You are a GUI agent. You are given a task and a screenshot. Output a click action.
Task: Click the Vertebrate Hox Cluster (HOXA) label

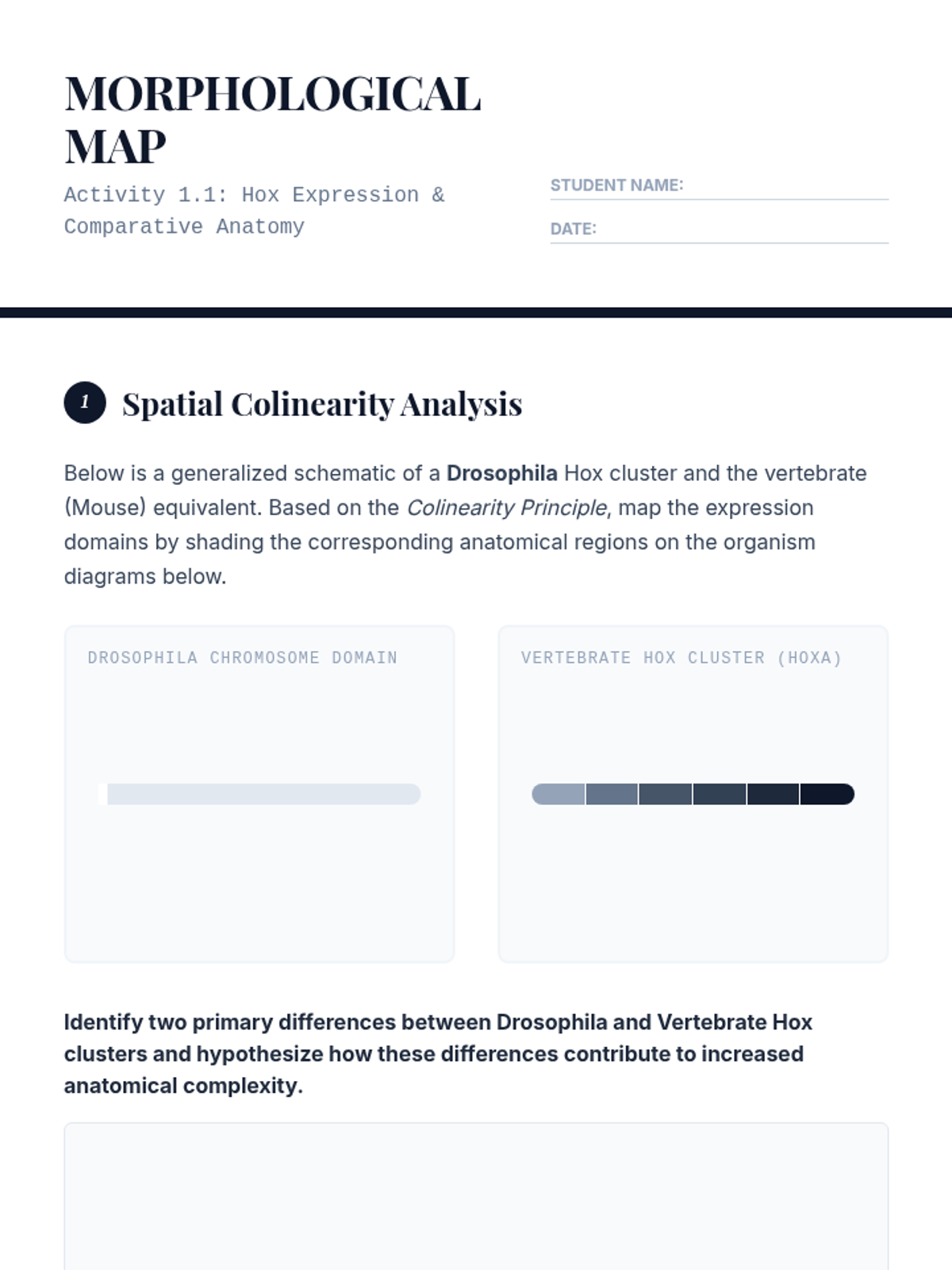point(681,657)
